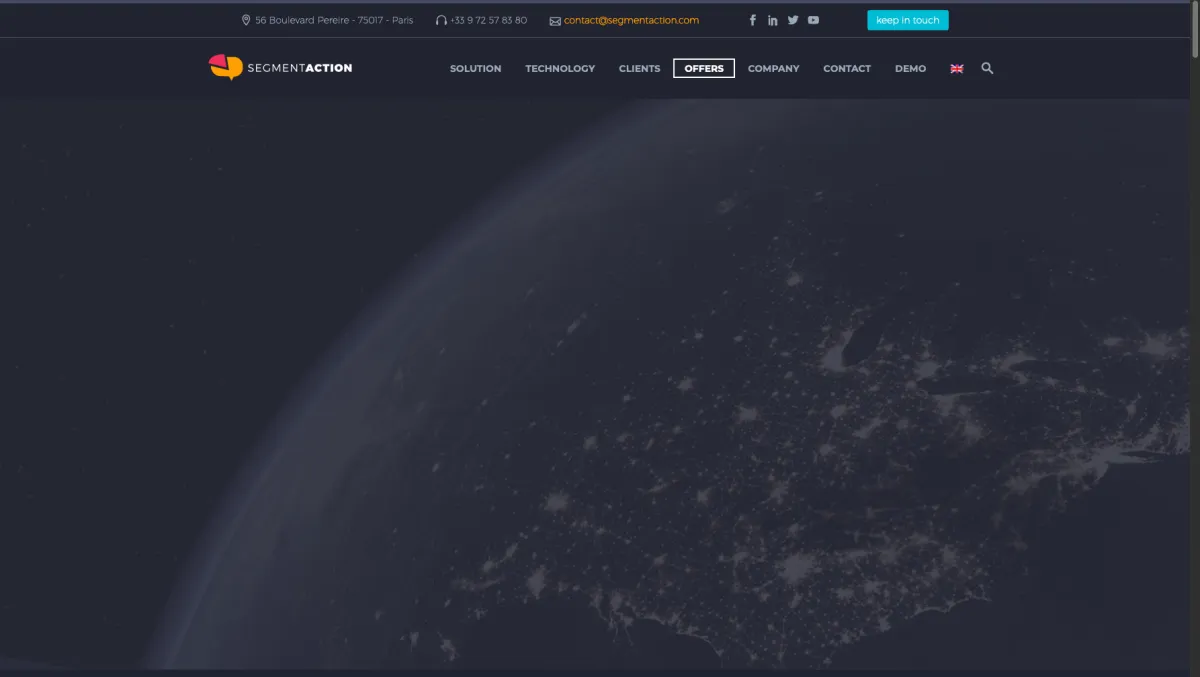
Task: Click the keep in touch button
Action: pos(908,20)
